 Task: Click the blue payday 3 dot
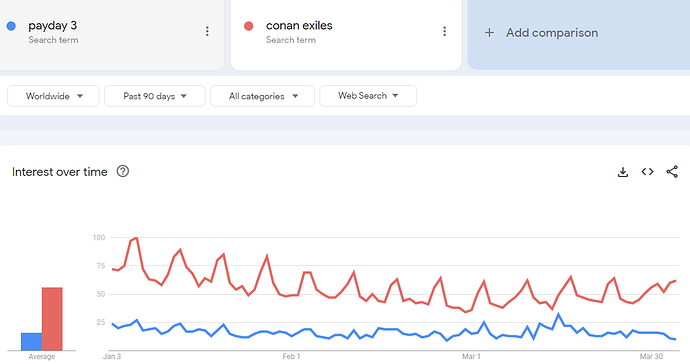coord(11,26)
